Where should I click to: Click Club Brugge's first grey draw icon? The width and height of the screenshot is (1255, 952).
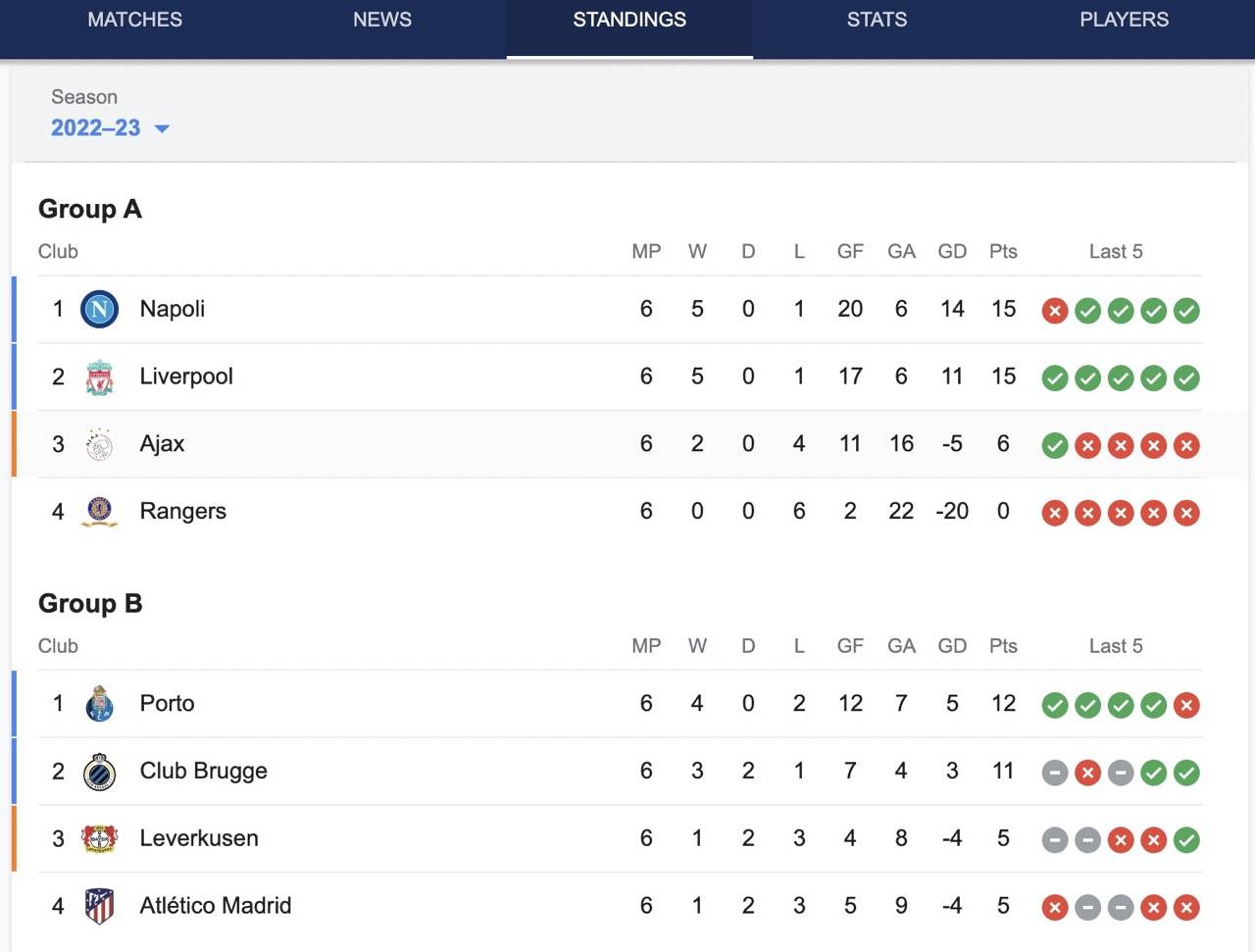1055,773
